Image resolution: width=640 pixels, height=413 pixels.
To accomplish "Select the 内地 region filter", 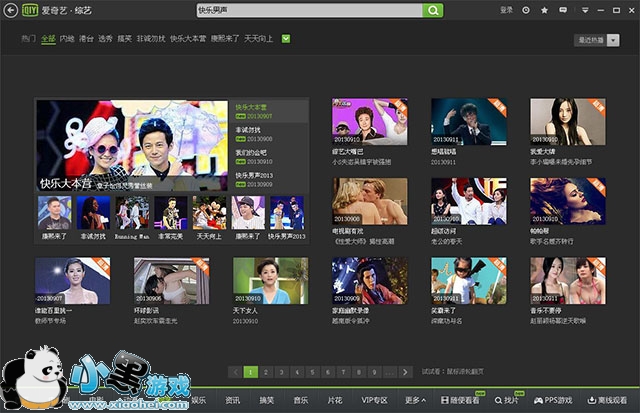I will click(67, 39).
